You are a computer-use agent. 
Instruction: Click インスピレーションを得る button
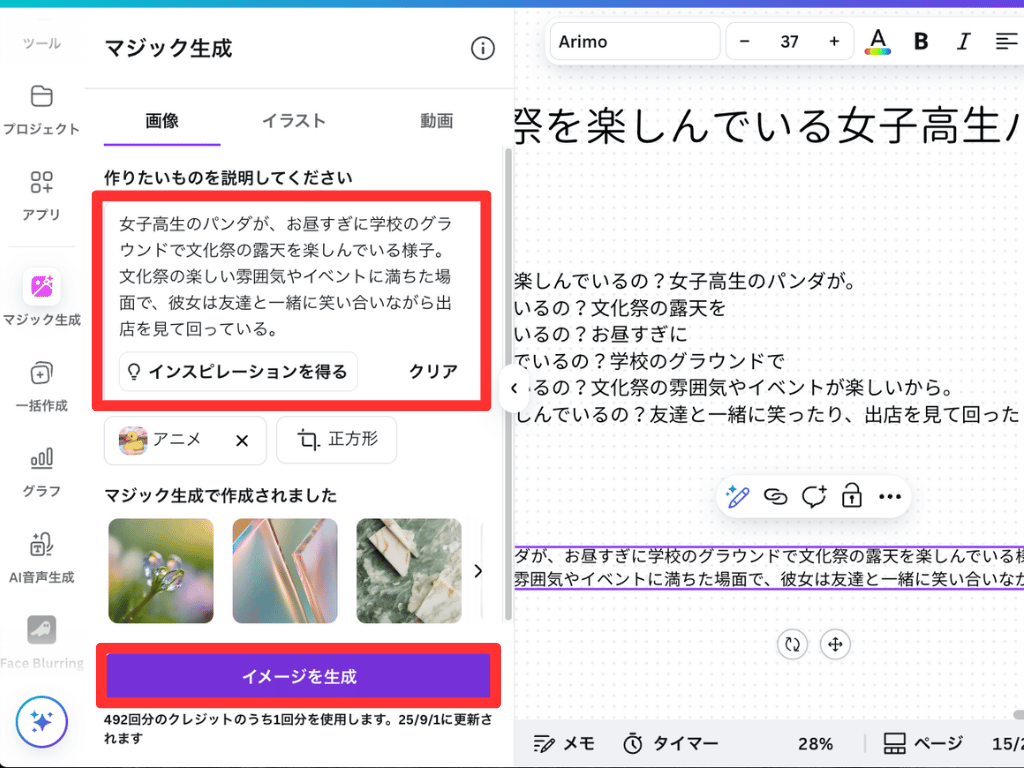tap(238, 372)
